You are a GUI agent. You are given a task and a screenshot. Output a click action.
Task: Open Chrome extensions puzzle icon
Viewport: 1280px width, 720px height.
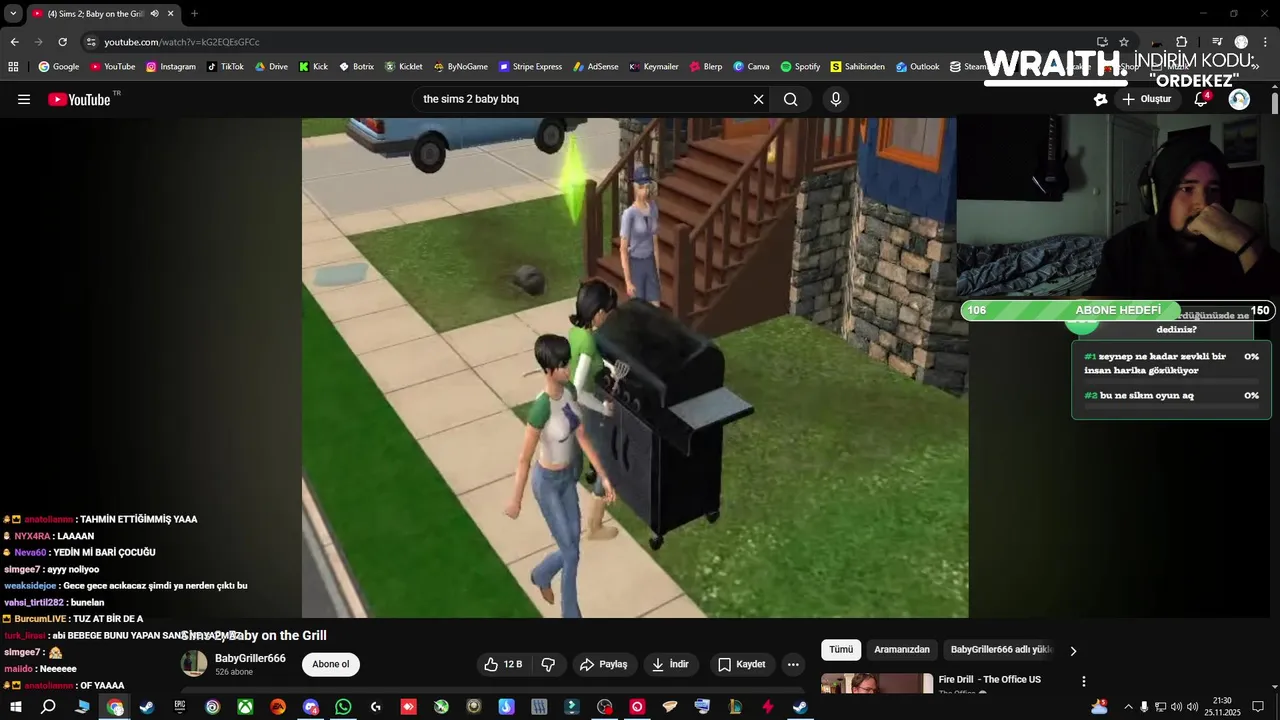[x=1181, y=42]
